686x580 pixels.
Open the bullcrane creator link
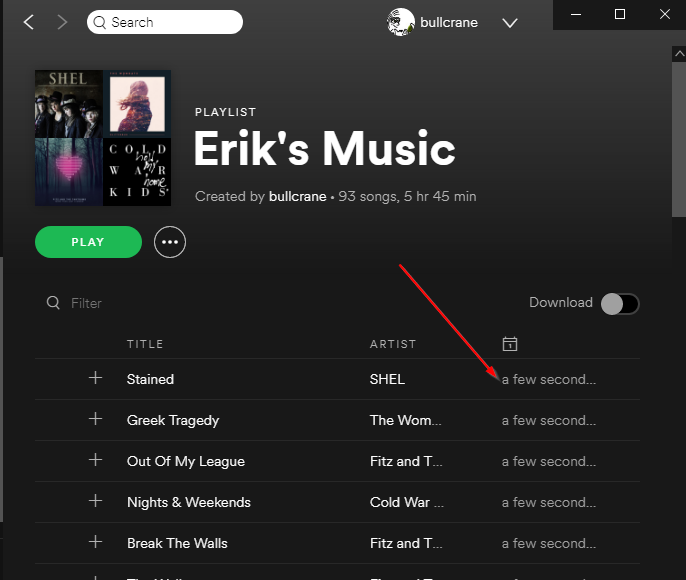(x=298, y=196)
